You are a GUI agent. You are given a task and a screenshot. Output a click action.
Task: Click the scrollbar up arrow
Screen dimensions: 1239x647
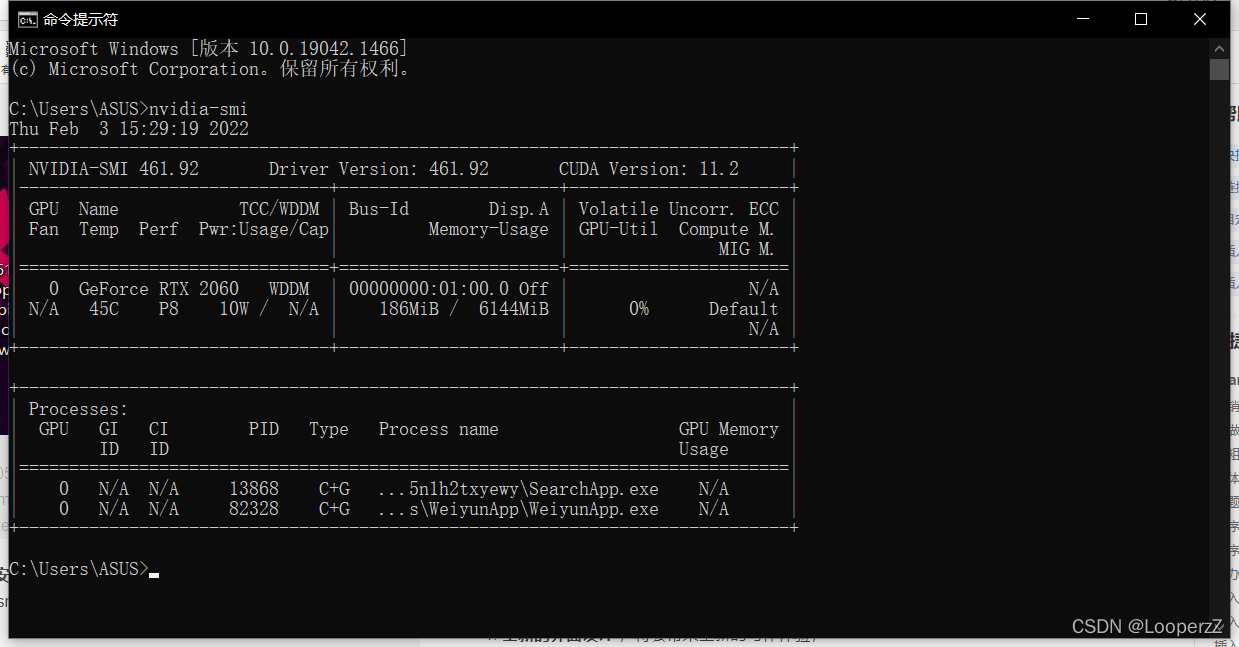[x=1219, y=48]
